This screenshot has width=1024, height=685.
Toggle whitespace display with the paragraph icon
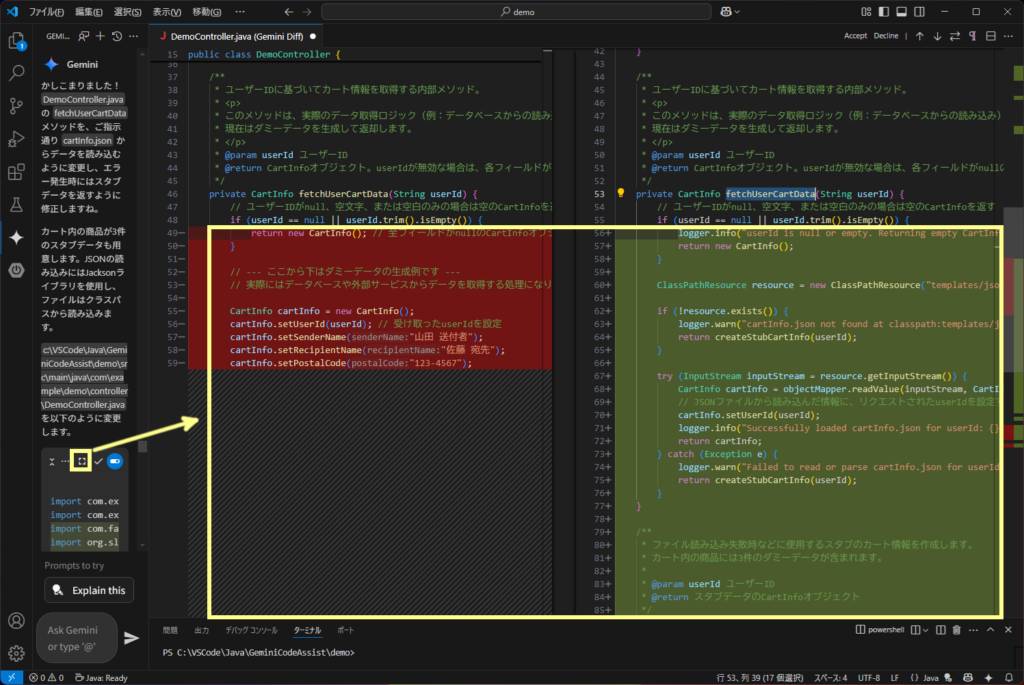click(x=972, y=37)
